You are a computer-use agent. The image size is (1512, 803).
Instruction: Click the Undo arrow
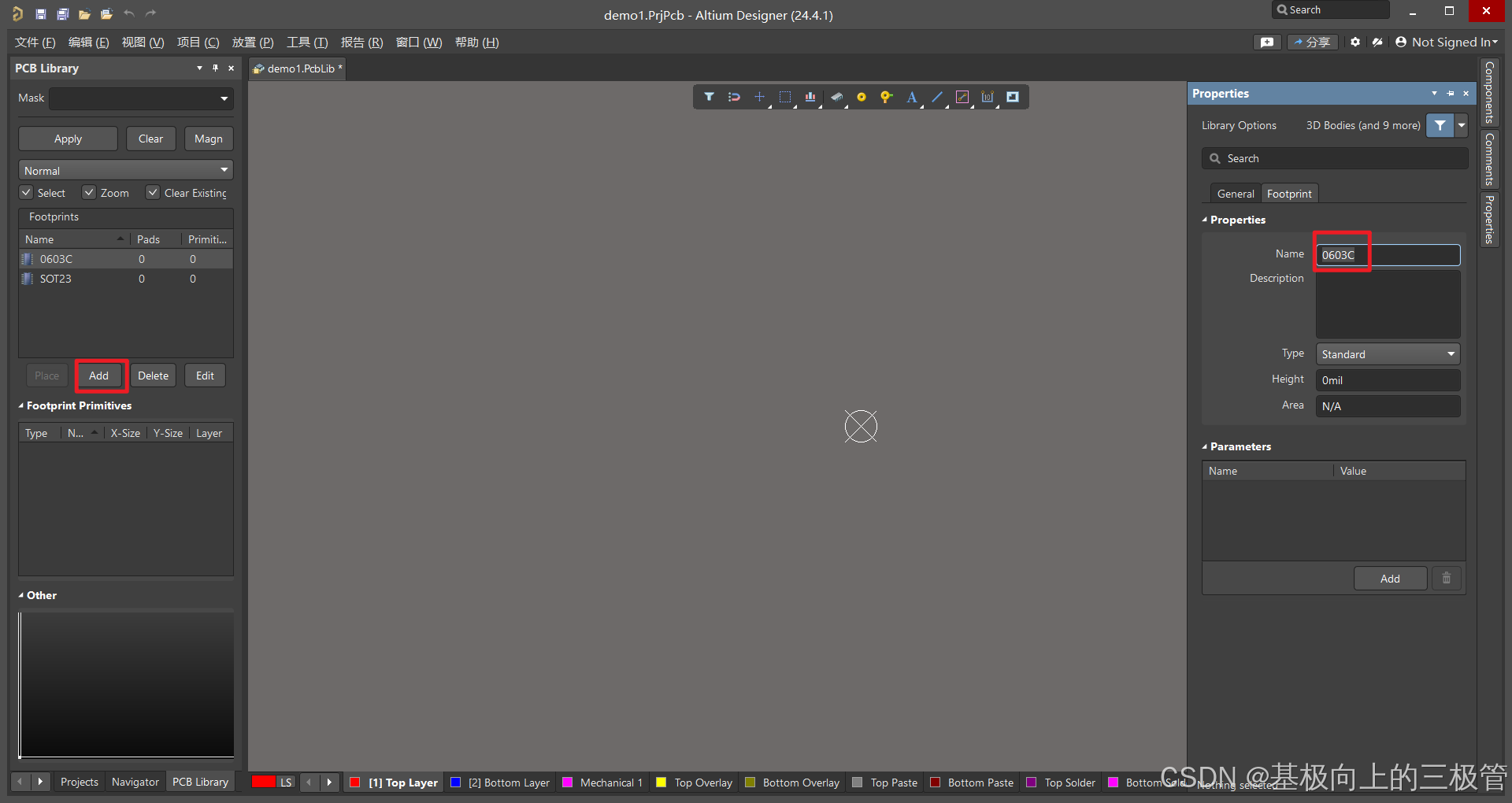129,13
